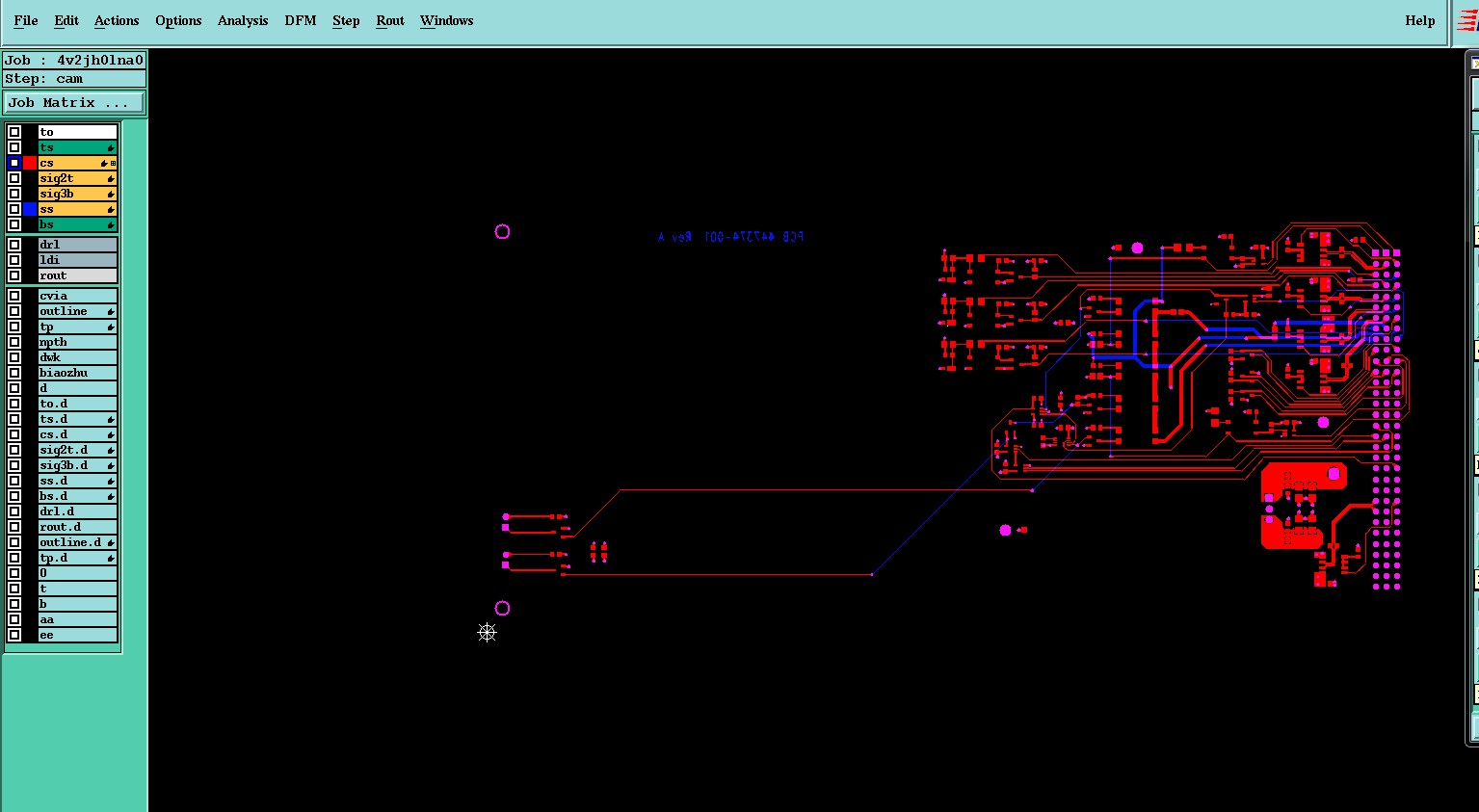
Task: Select the bs layer name
Action: coord(77,224)
